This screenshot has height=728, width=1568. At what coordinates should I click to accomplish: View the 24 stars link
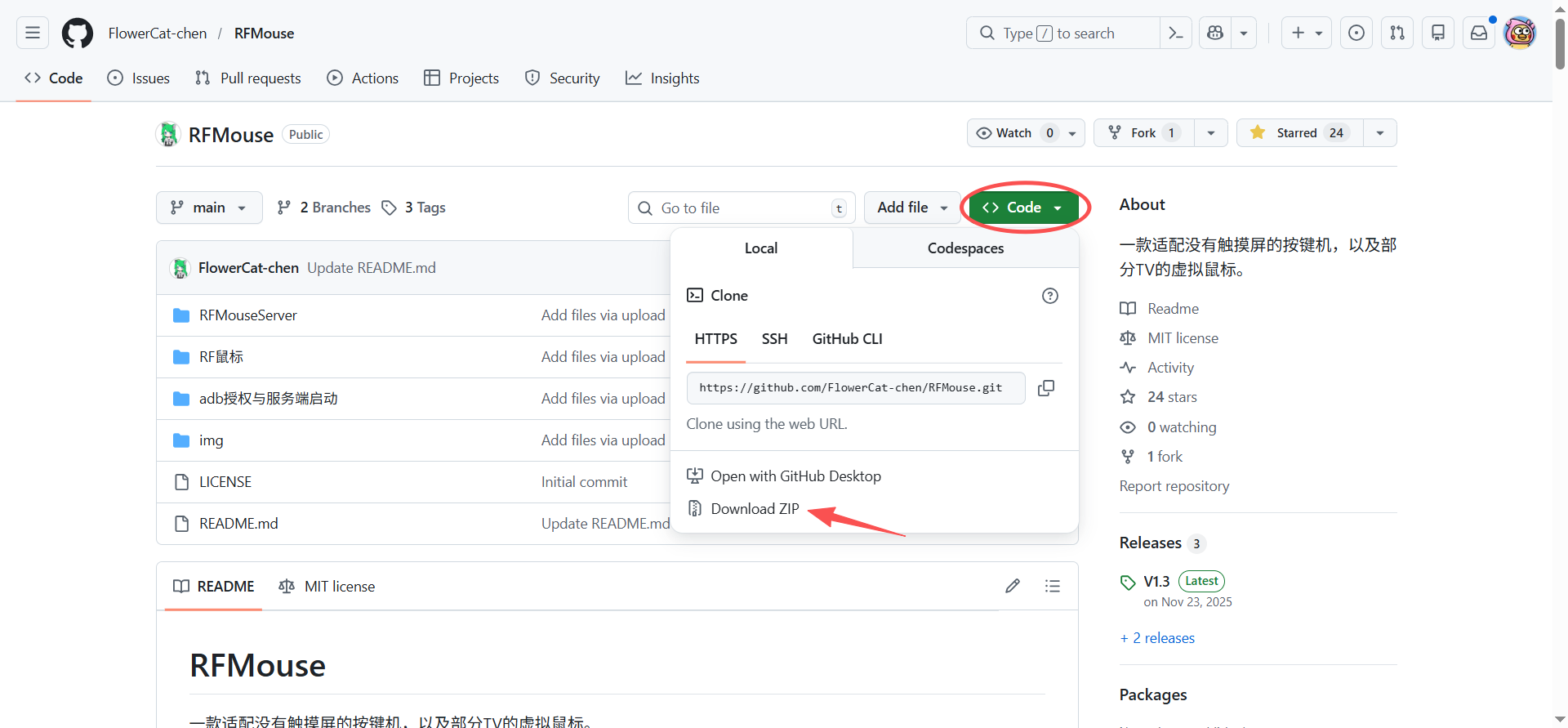1159,397
